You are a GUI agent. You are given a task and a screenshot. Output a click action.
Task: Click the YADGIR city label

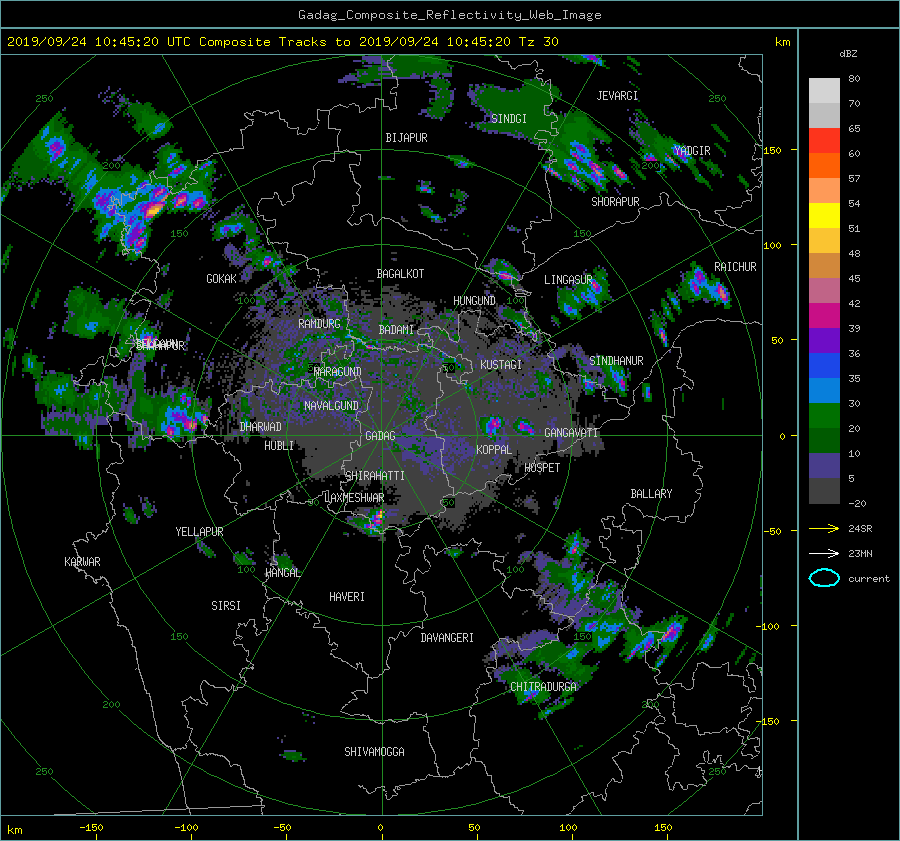tap(692, 151)
